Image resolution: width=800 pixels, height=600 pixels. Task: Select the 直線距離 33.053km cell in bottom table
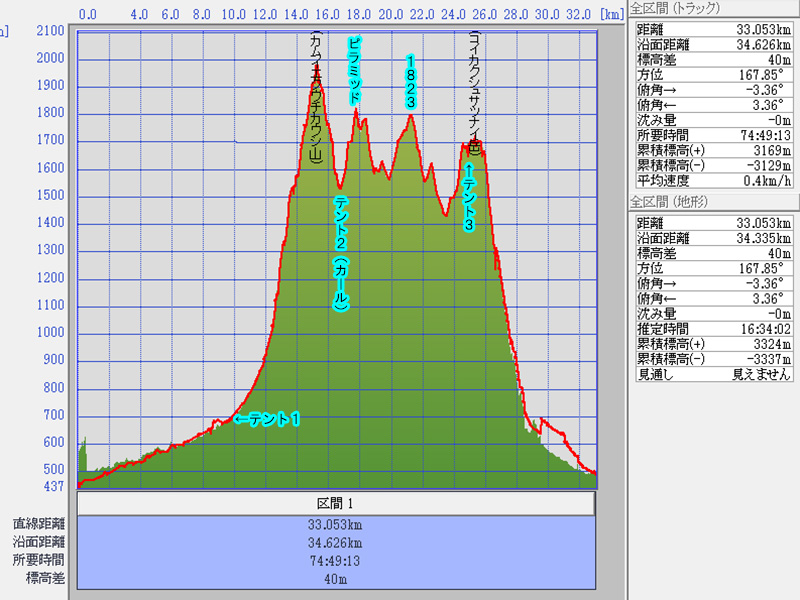click(x=337, y=523)
